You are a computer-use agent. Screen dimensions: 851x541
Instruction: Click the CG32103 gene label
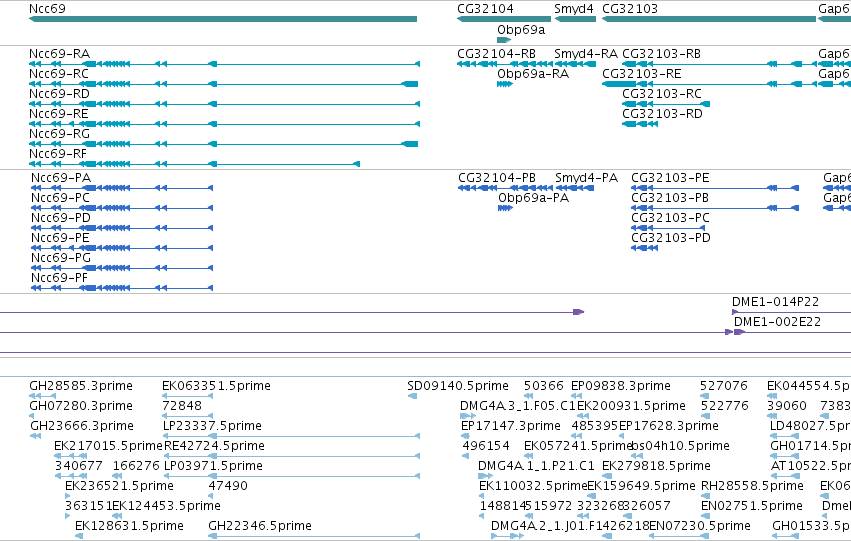click(x=630, y=9)
